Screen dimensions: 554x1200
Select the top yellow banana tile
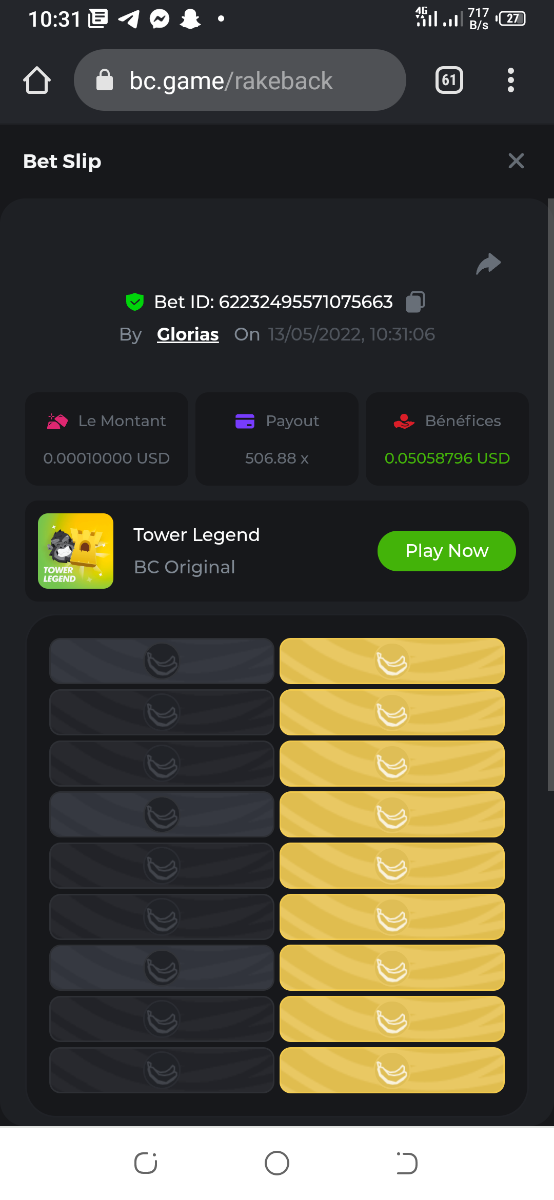tap(392, 661)
